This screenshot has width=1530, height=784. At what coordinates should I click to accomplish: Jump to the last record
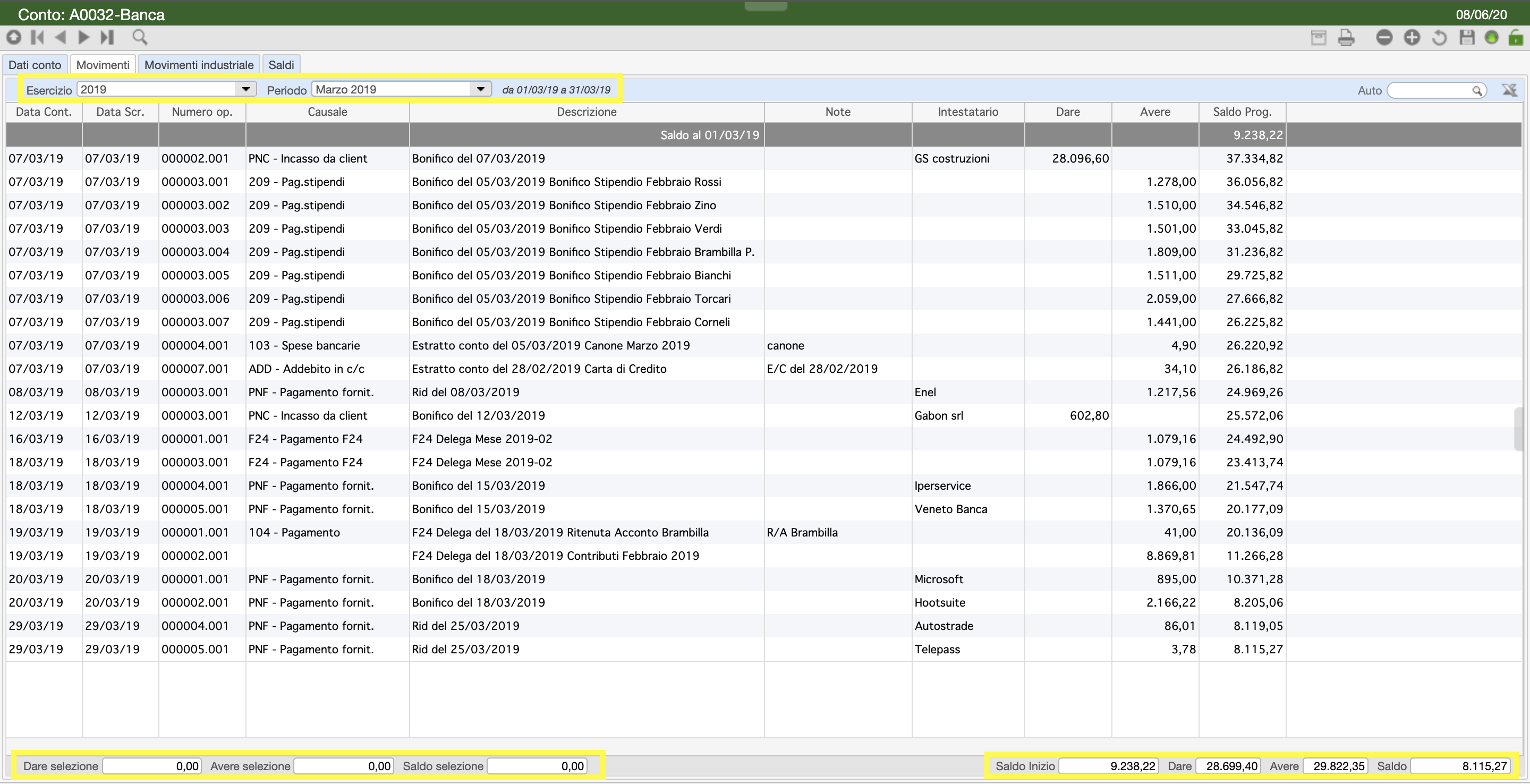(107, 37)
